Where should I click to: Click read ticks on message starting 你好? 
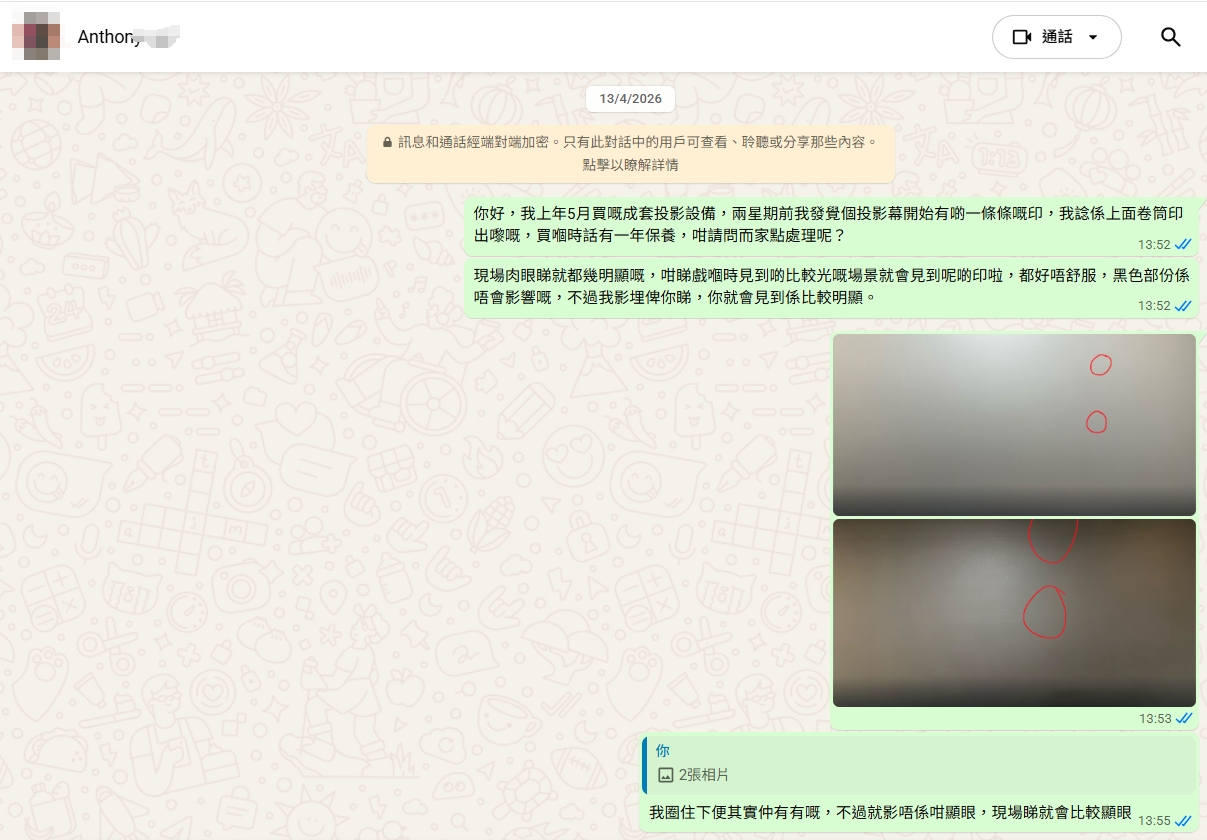(x=1183, y=244)
